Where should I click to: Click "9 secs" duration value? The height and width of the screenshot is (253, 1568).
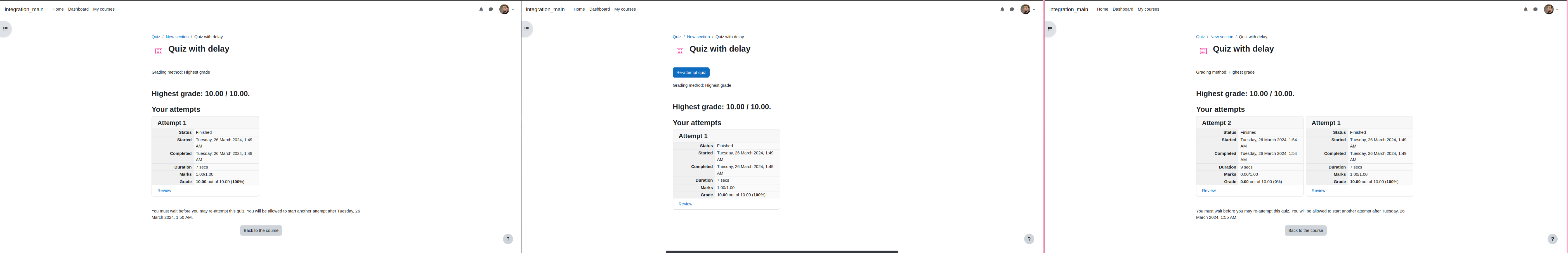click(x=1247, y=167)
